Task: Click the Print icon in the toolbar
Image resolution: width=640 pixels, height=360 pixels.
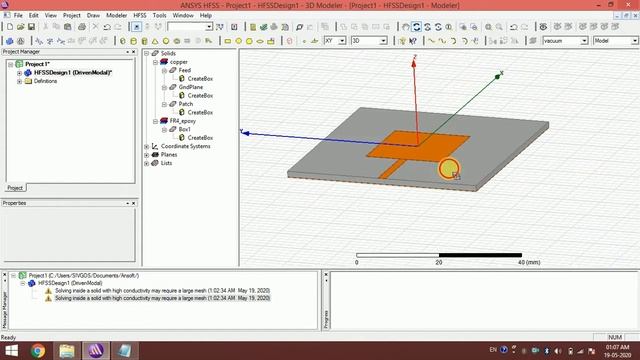Action: tap(82, 27)
